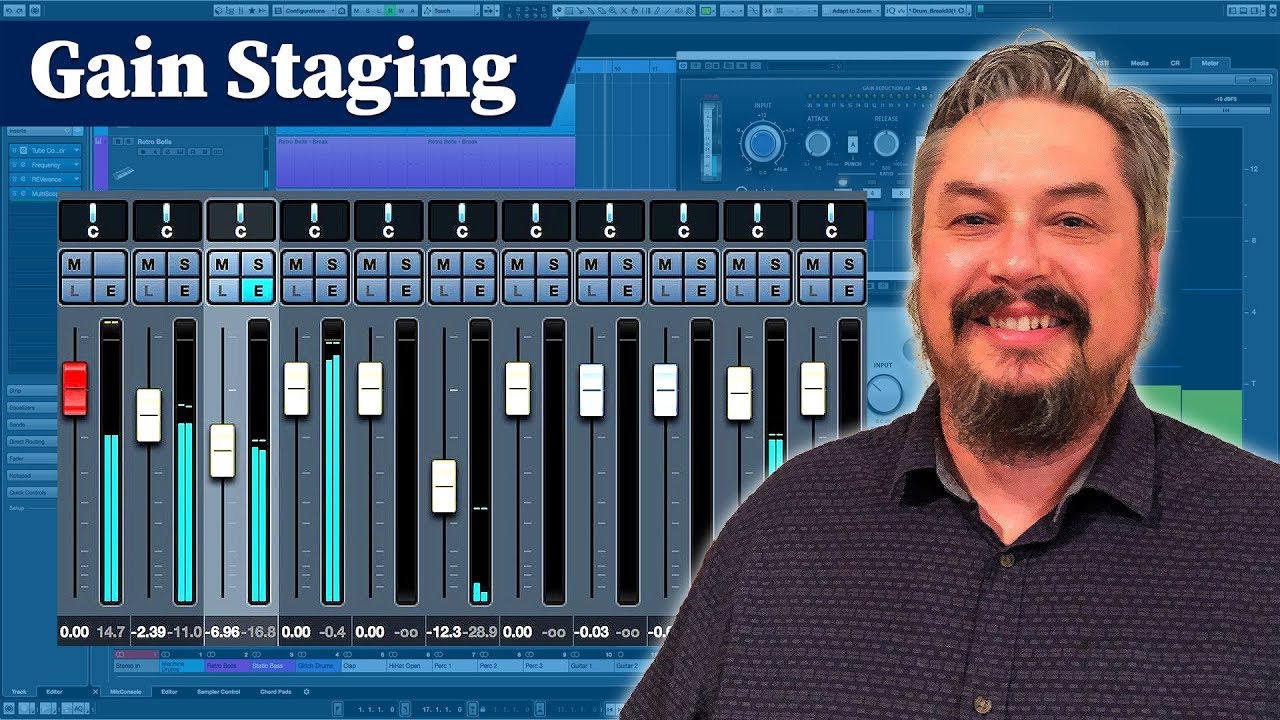
Task: Expand the Fader inspector section
Action: point(32,458)
